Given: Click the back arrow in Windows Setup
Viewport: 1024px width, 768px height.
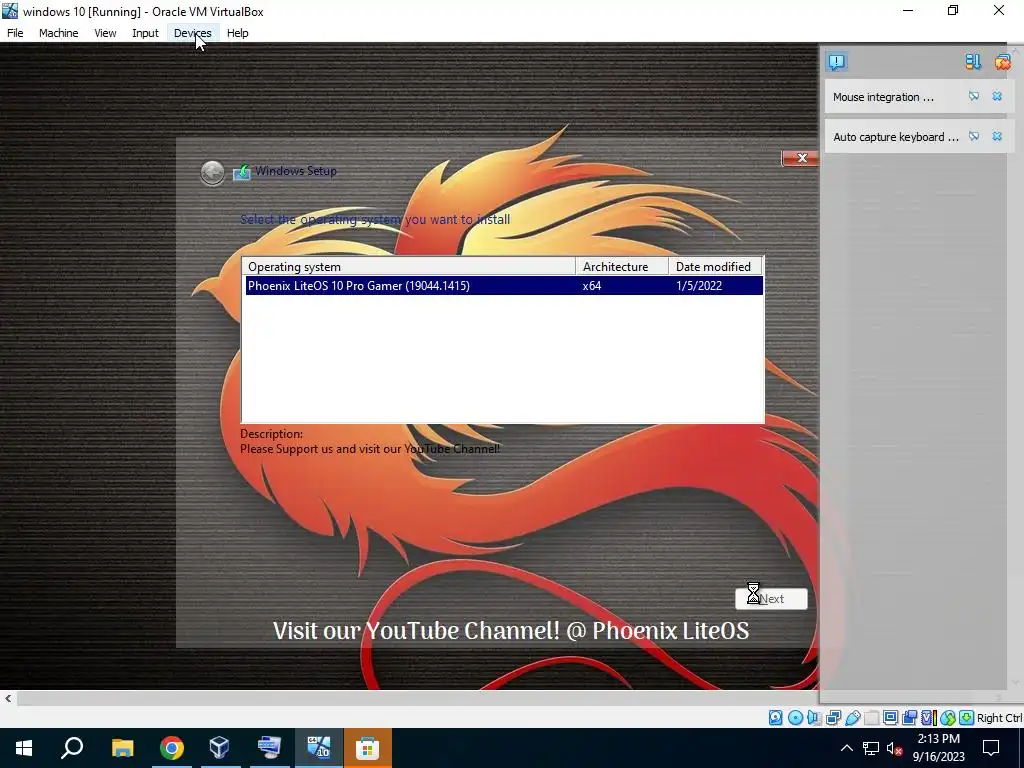Looking at the screenshot, I should [212, 172].
